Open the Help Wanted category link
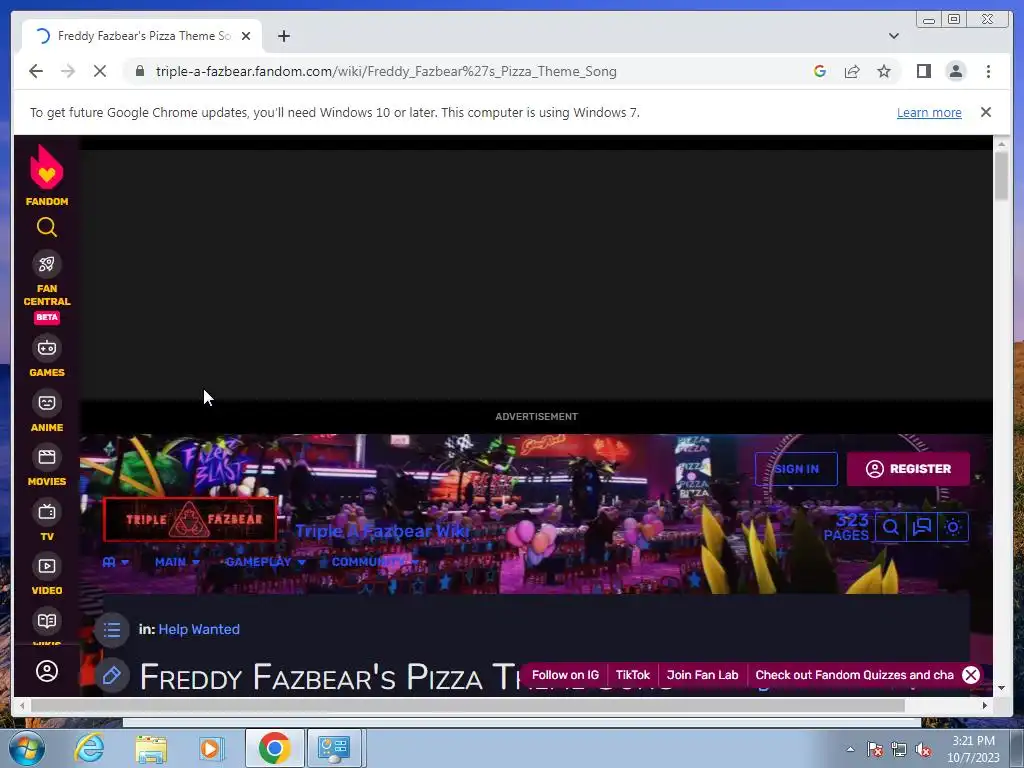 (x=199, y=630)
